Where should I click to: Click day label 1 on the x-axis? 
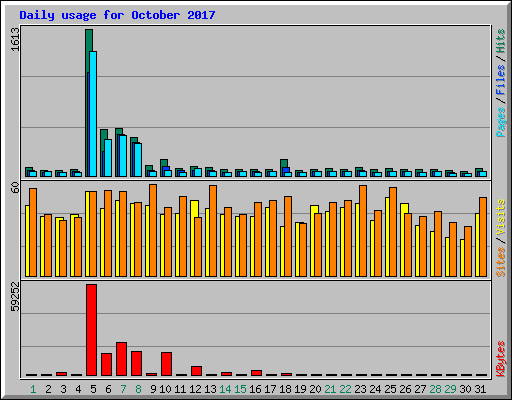[33, 389]
